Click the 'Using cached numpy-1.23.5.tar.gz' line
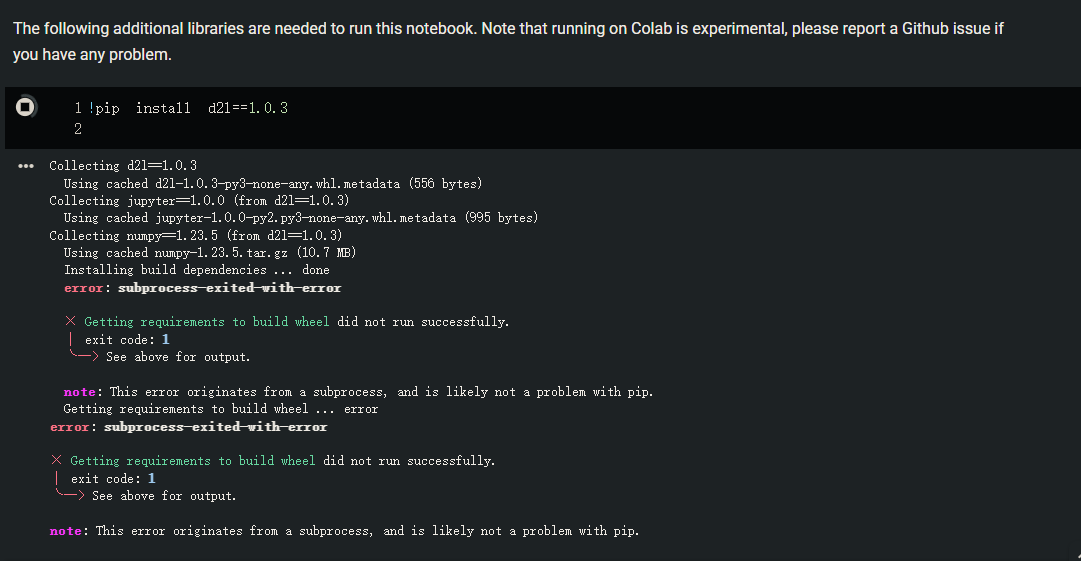The image size is (1081, 561). [x=210, y=252]
